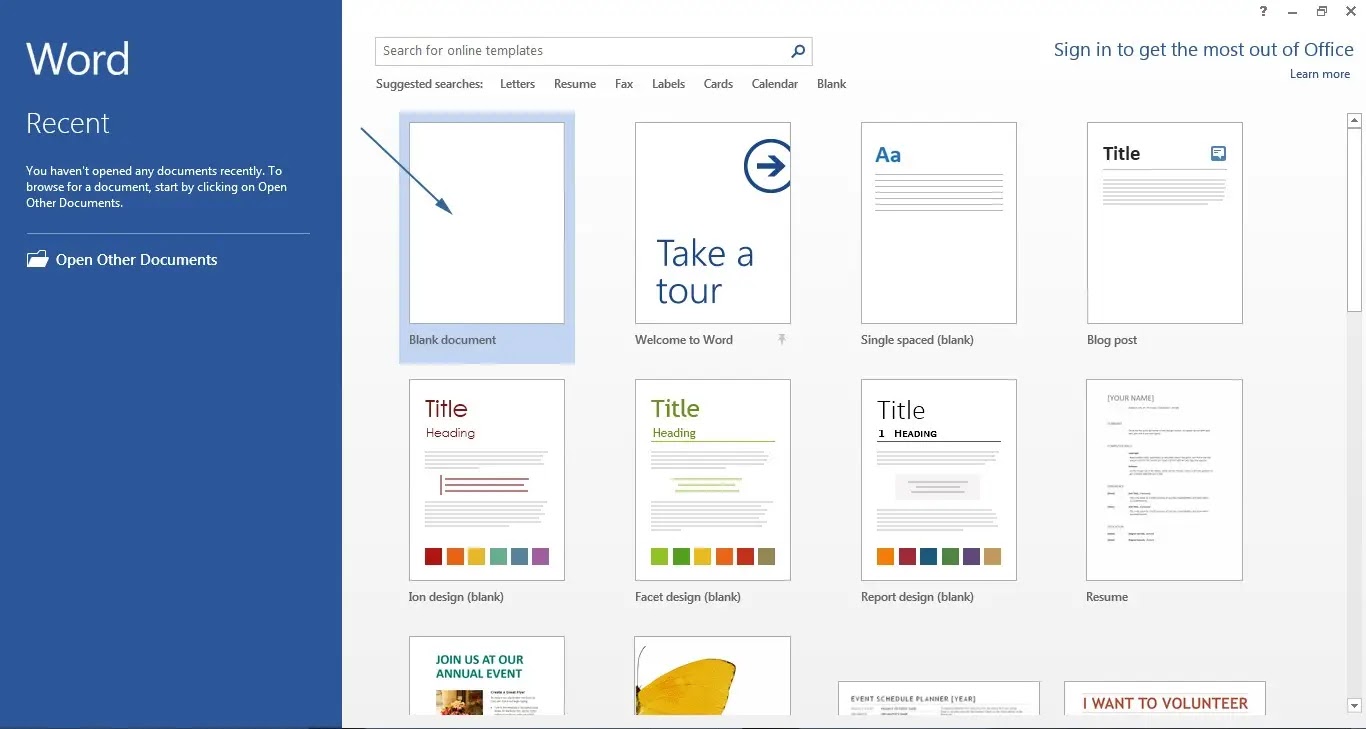Click the search magnifier icon

[797, 51]
